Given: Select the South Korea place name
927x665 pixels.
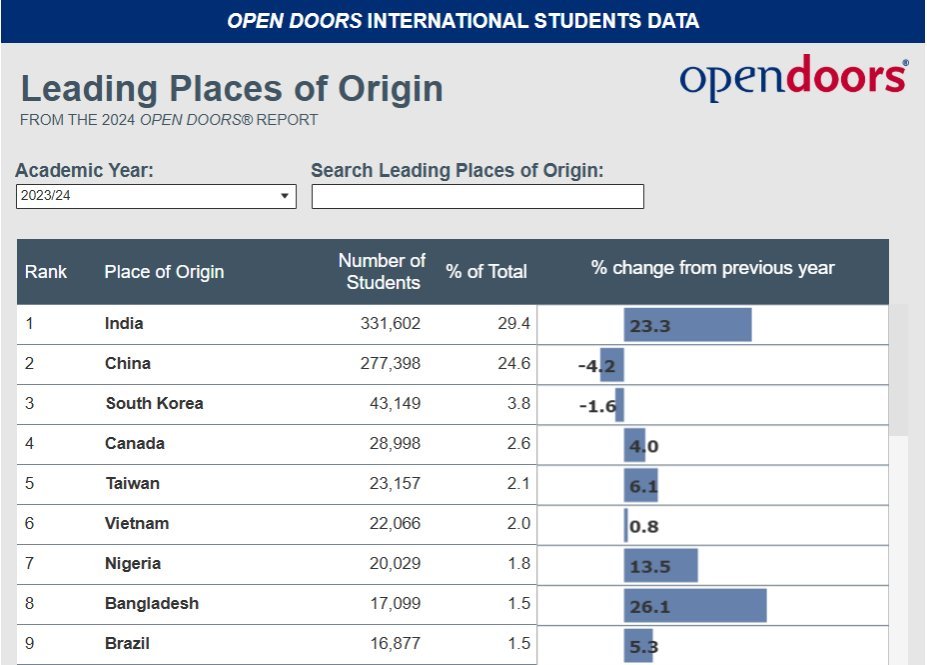Looking at the screenshot, I should tap(154, 404).
